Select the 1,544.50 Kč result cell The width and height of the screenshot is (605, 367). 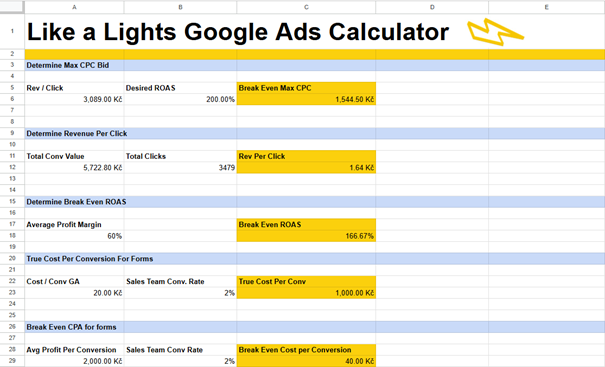306,99
